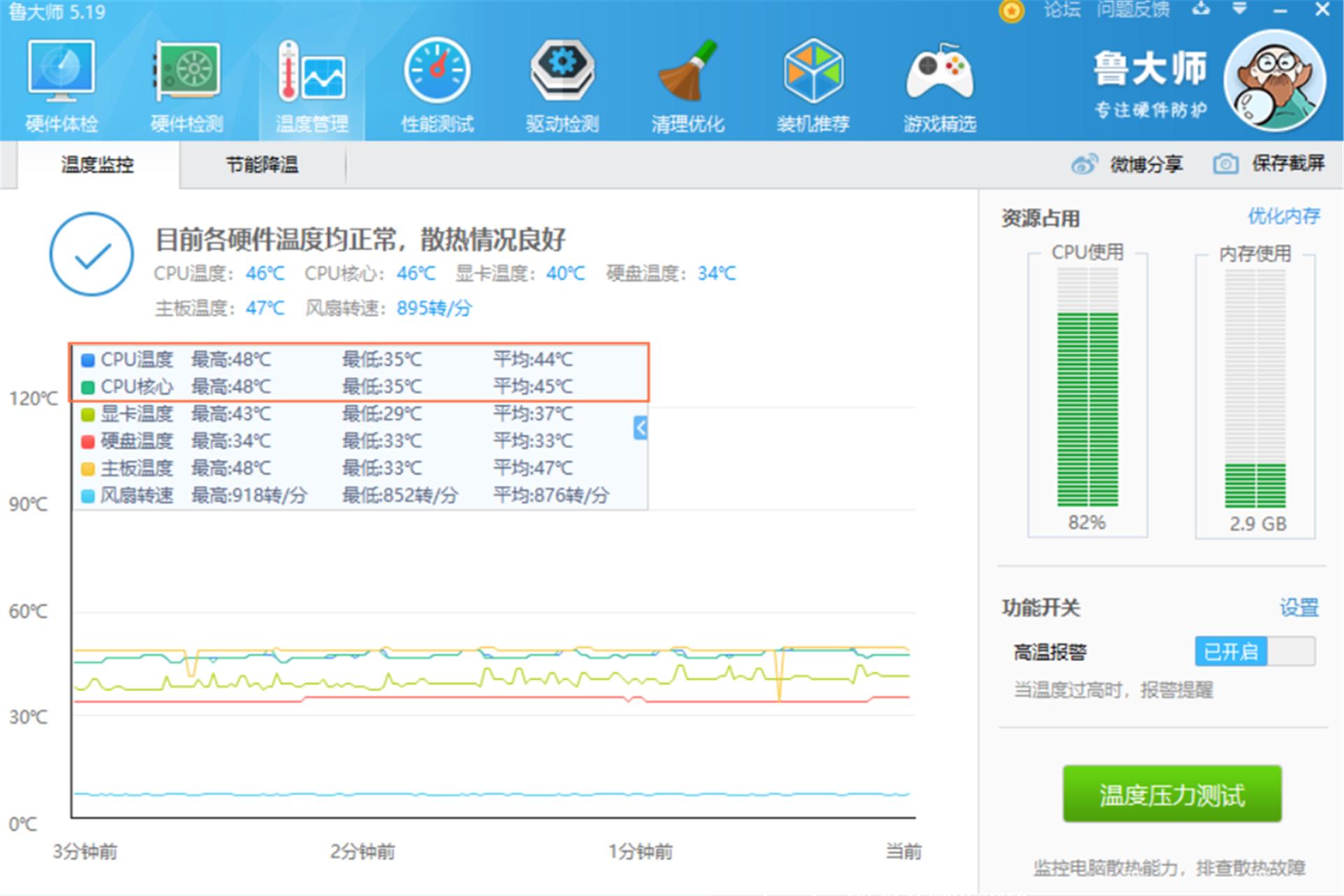Image resolution: width=1344 pixels, height=896 pixels.
Task: Switch to the 节能降温 tab
Action: [263, 165]
